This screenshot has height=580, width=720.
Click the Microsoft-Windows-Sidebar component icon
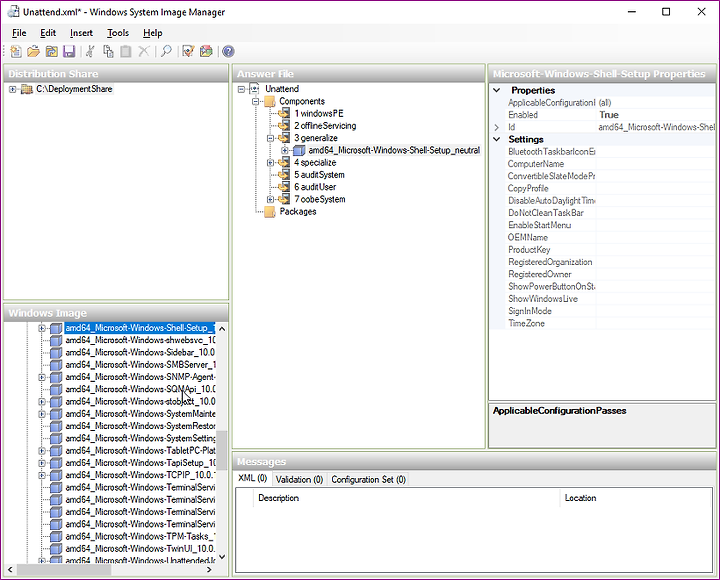pos(56,353)
